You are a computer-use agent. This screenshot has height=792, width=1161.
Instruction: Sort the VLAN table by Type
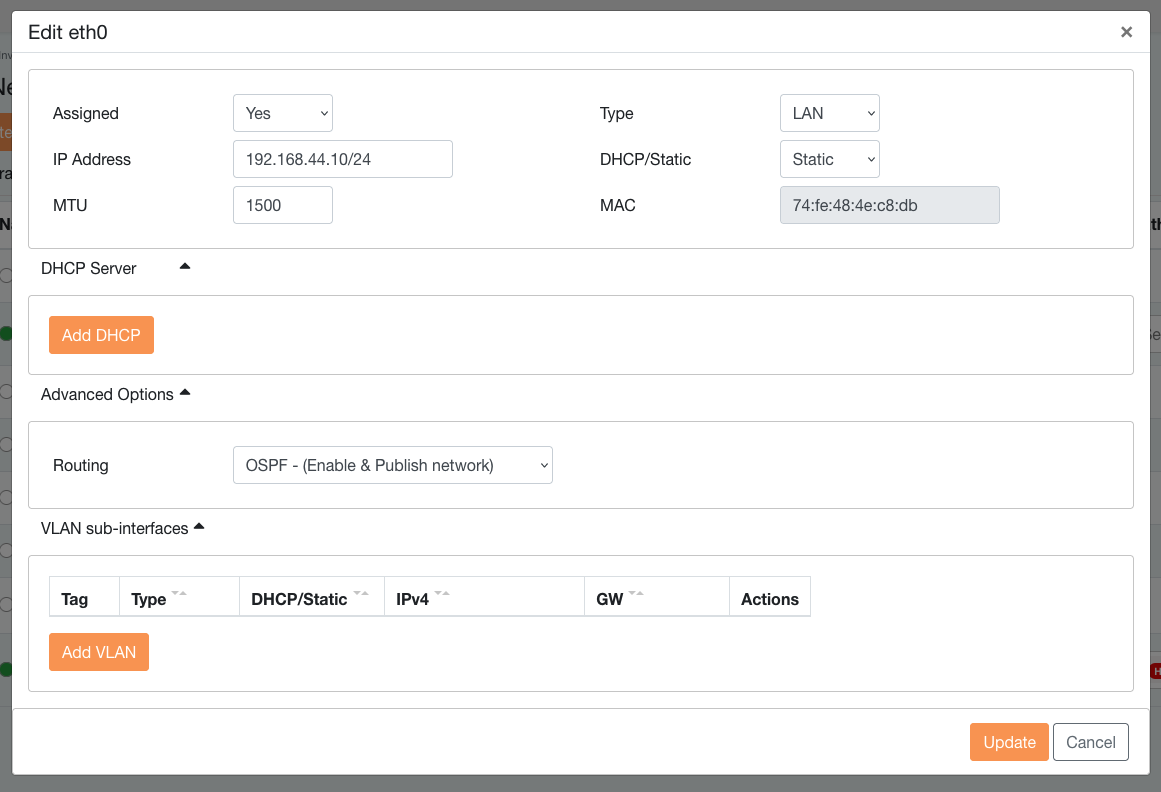coord(179,596)
